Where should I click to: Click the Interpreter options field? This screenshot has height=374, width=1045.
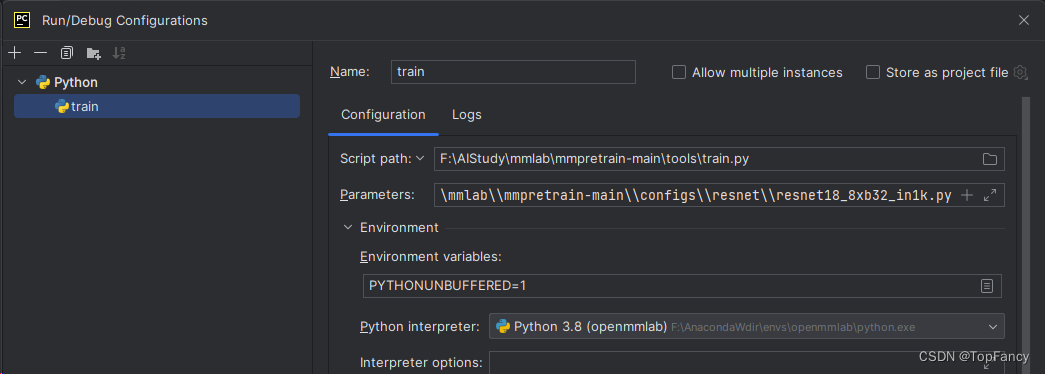746,363
